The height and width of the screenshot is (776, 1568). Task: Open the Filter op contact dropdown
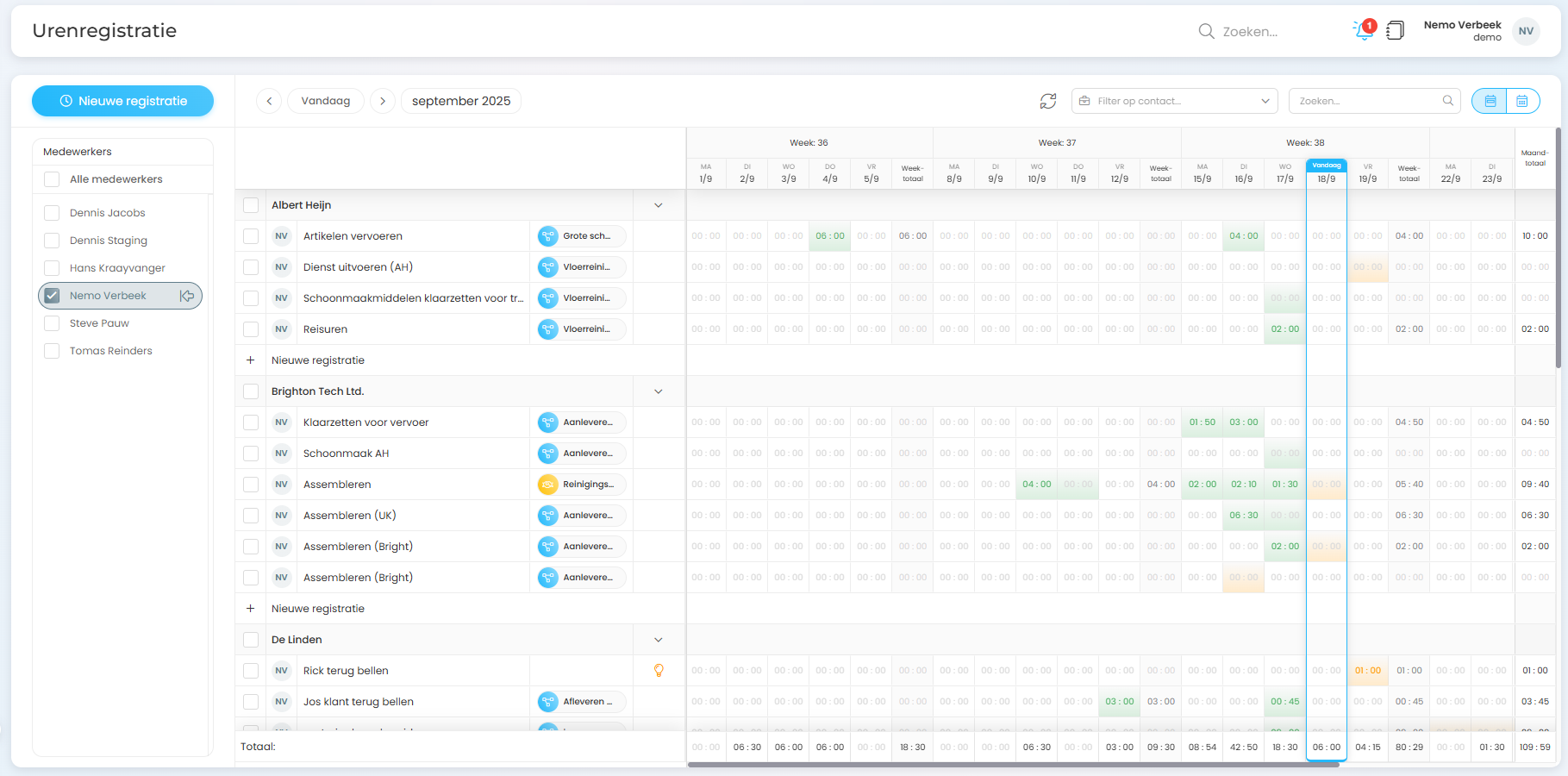coord(1174,101)
